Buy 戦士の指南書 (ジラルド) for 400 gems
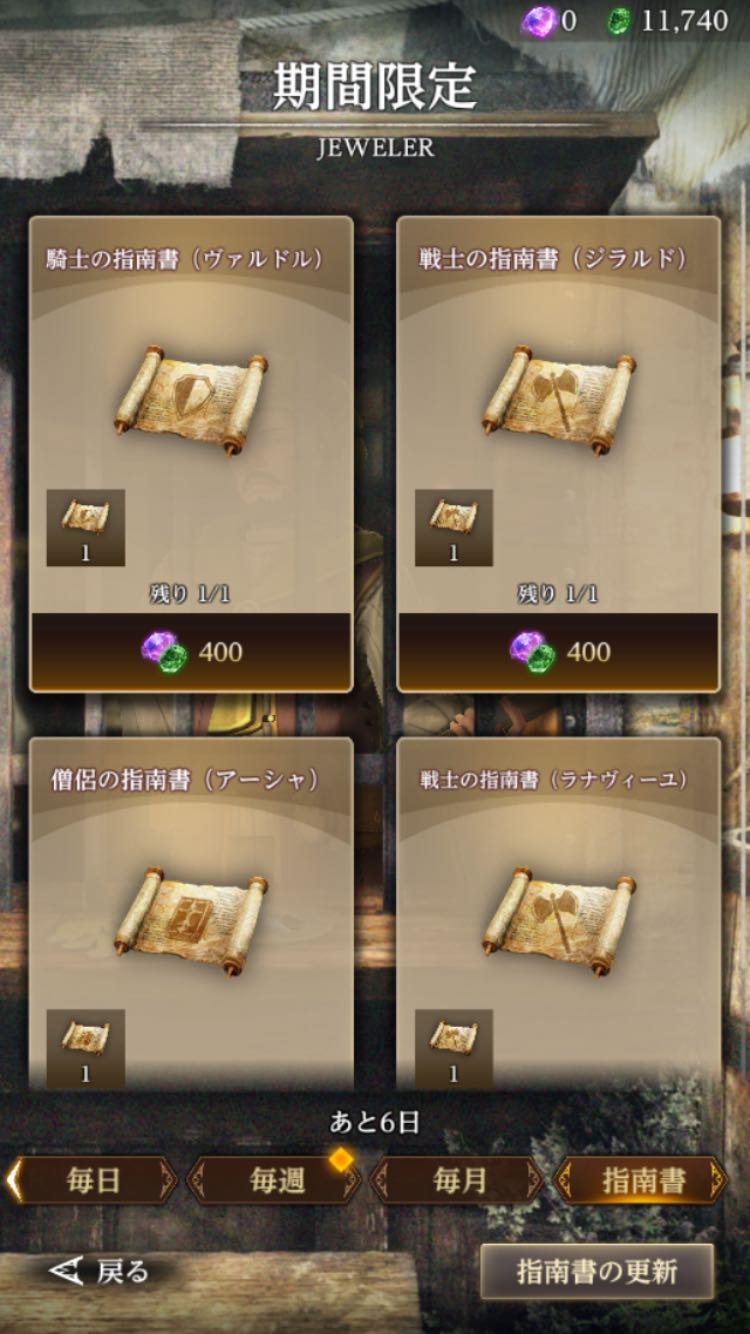The height and width of the screenshot is (1334, 750). pyautogui.click(x=559, y=651)
